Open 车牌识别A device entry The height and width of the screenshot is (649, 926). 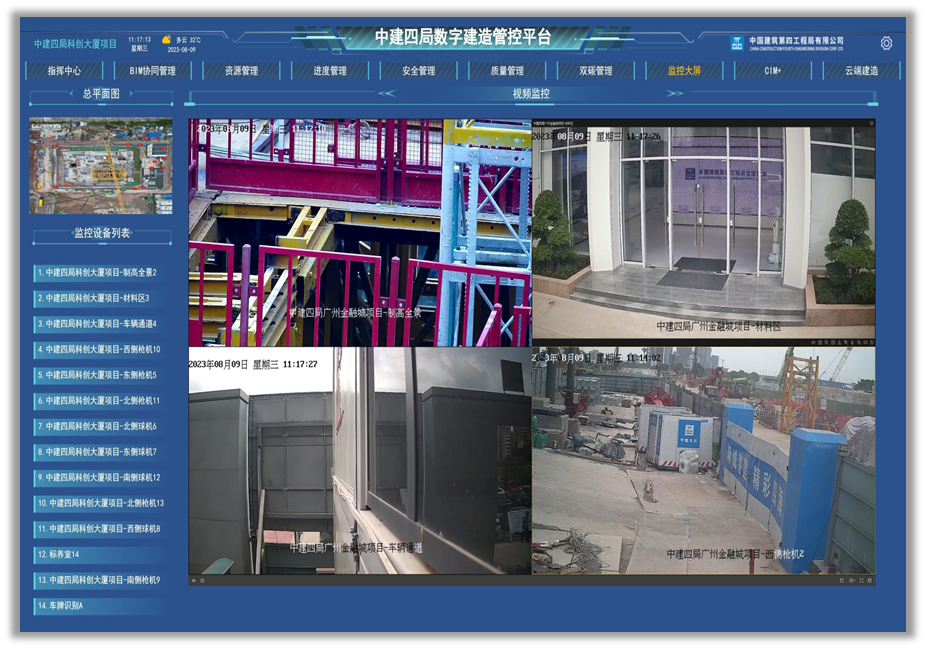point(62,606)
